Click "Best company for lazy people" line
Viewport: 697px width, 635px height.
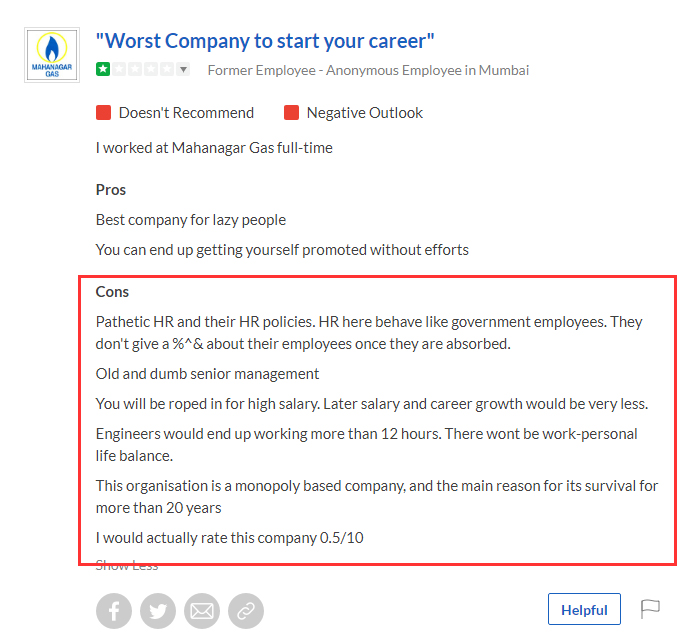pos(191,220)
